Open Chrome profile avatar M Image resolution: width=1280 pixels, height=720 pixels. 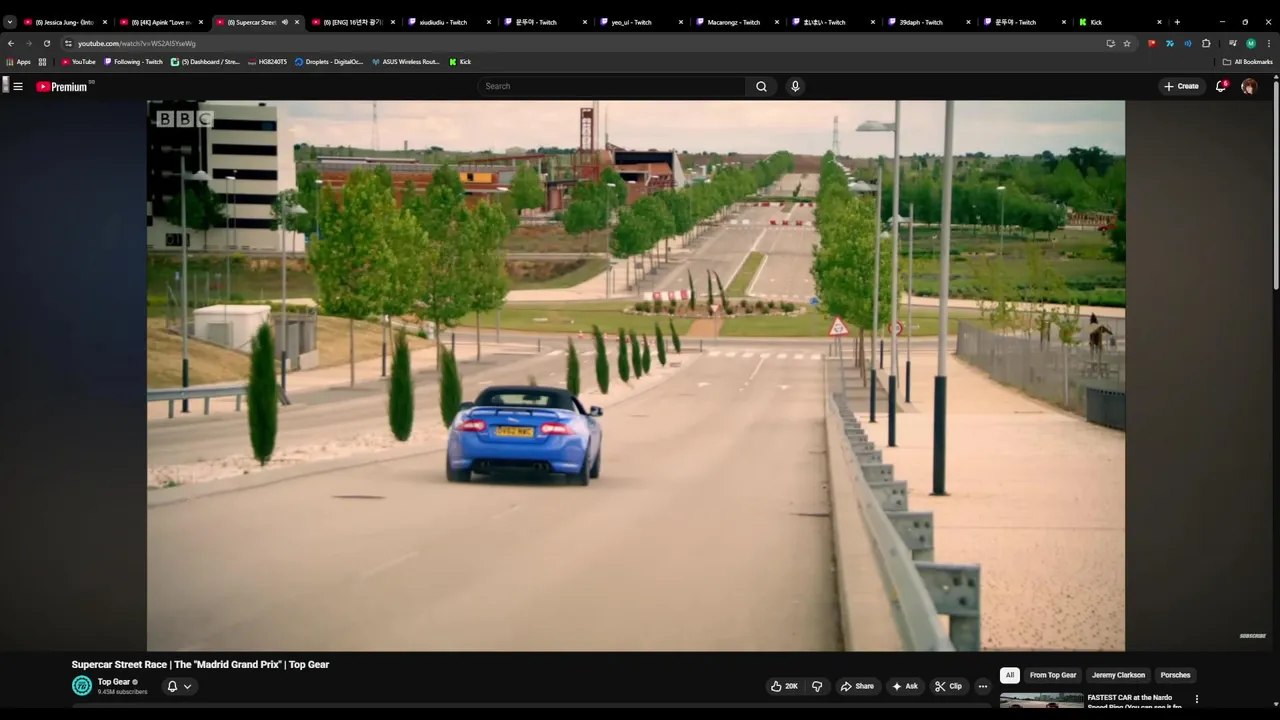(x=1251, y=43)
